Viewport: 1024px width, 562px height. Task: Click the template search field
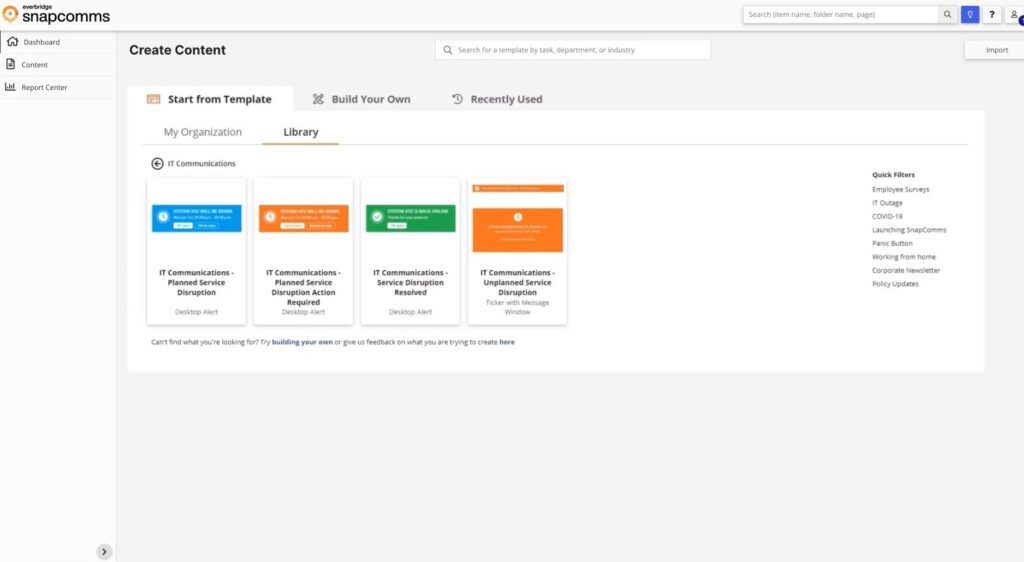tap(573, 50)
